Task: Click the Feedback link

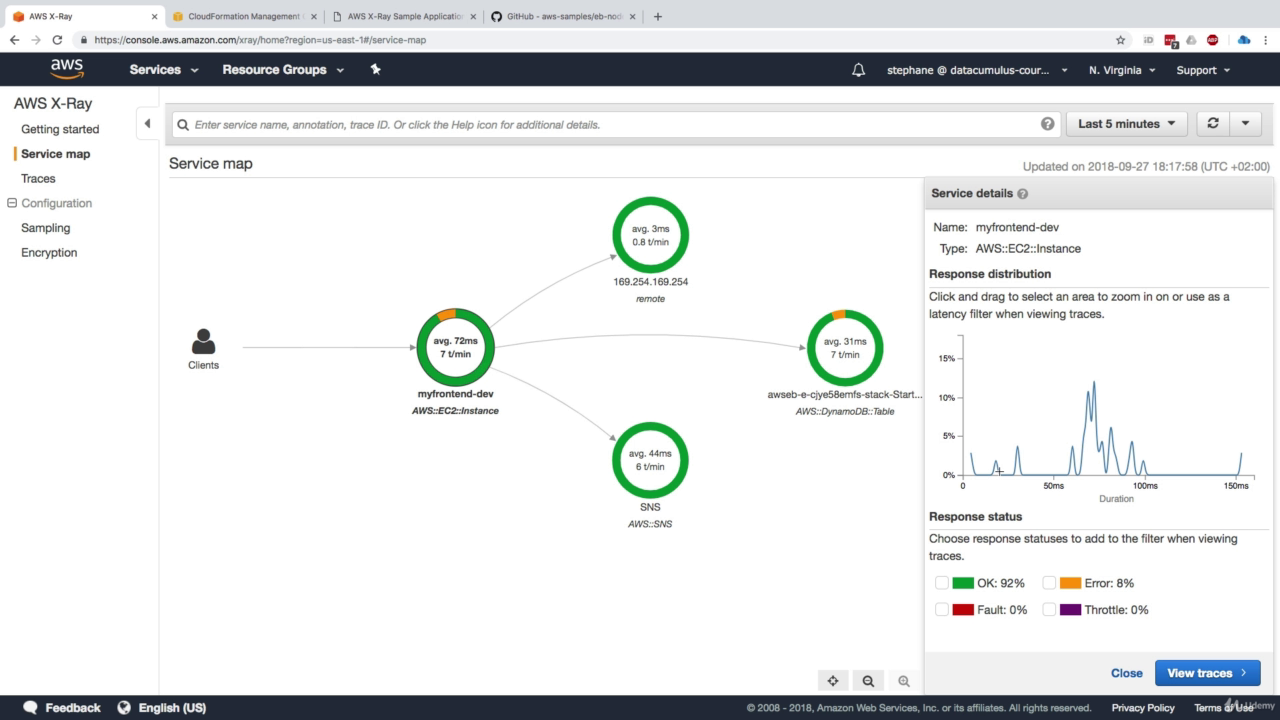Action: coord(73,708)
